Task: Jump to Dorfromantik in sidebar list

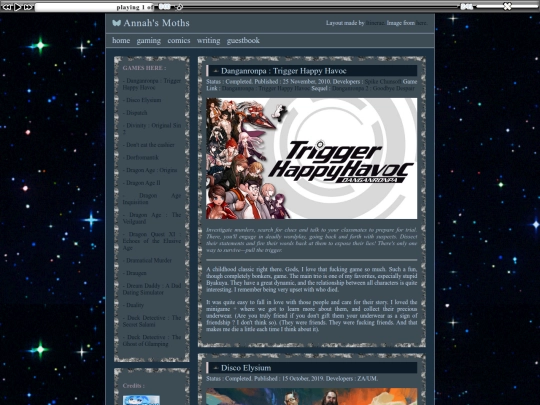Action: pyautogui.click(x=141, y=158)
